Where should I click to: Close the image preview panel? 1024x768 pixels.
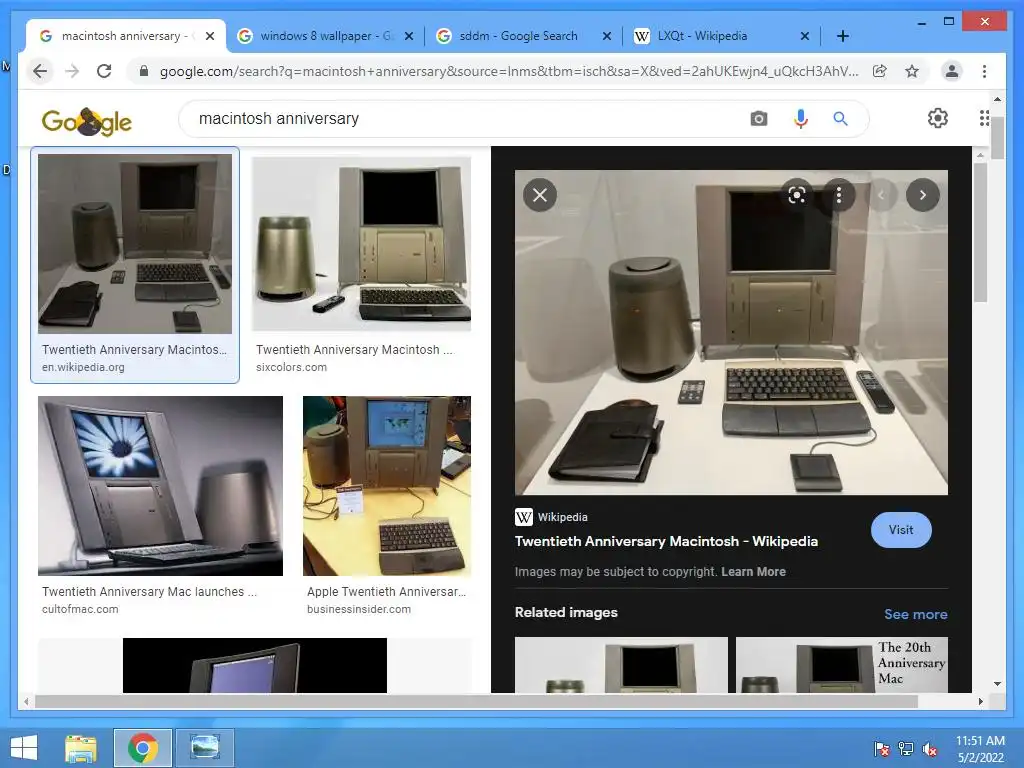(x=540, y=195)
